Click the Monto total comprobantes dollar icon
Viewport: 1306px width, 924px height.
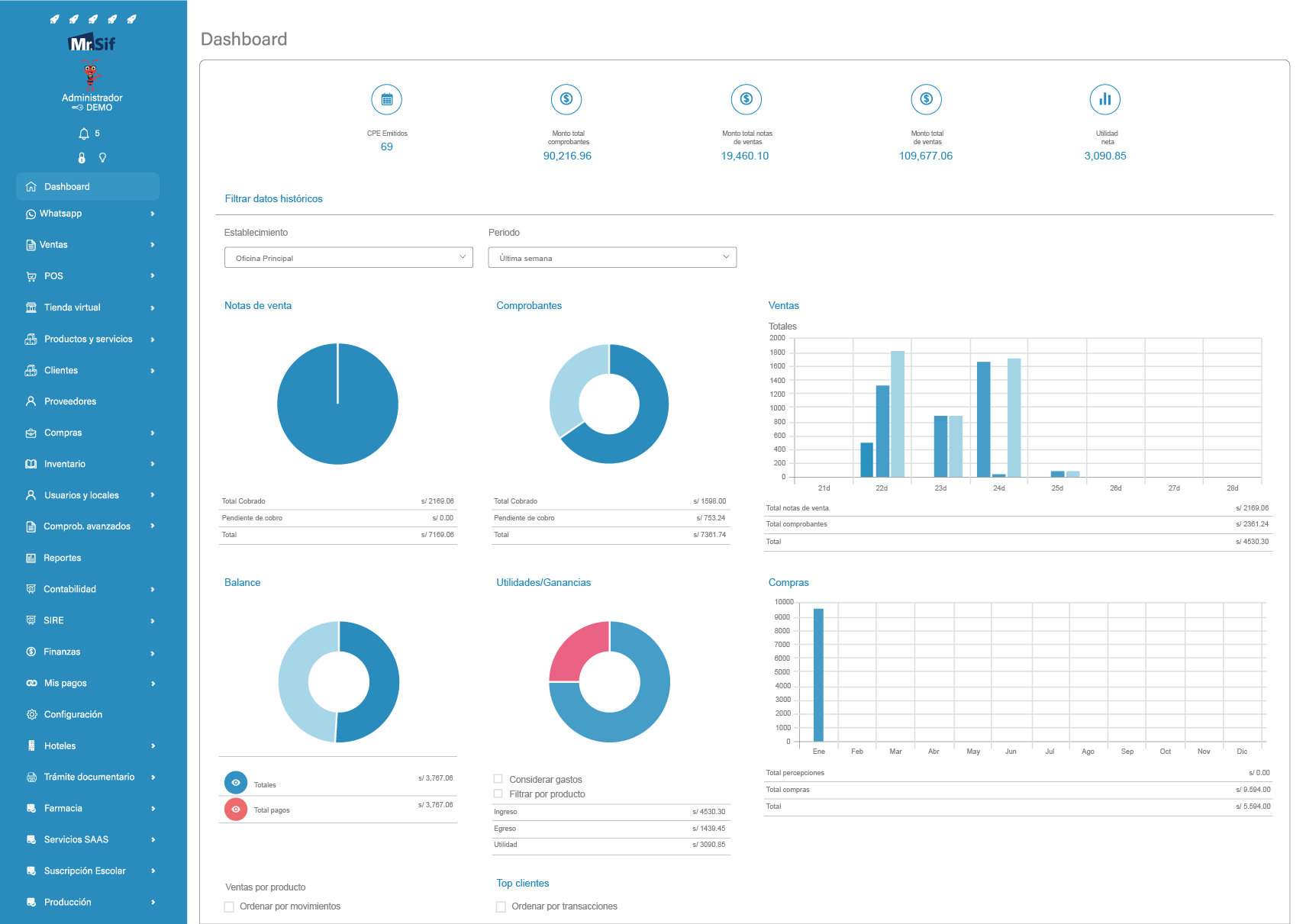(x=566, y=99)
